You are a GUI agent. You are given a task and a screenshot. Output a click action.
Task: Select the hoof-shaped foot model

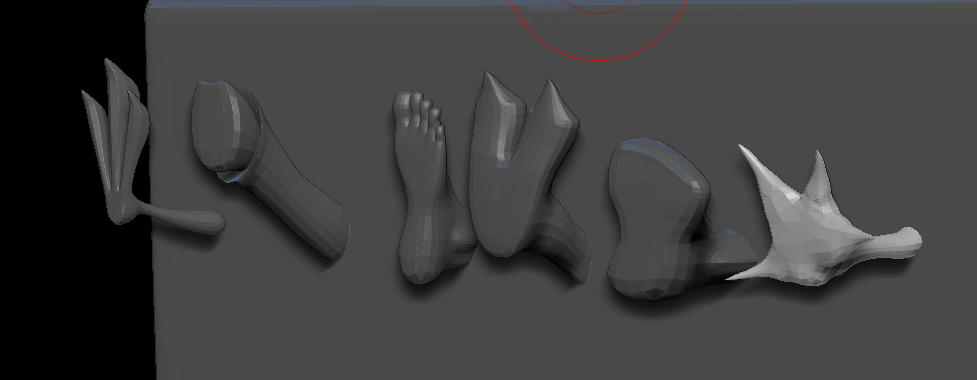tap(269, 168)
